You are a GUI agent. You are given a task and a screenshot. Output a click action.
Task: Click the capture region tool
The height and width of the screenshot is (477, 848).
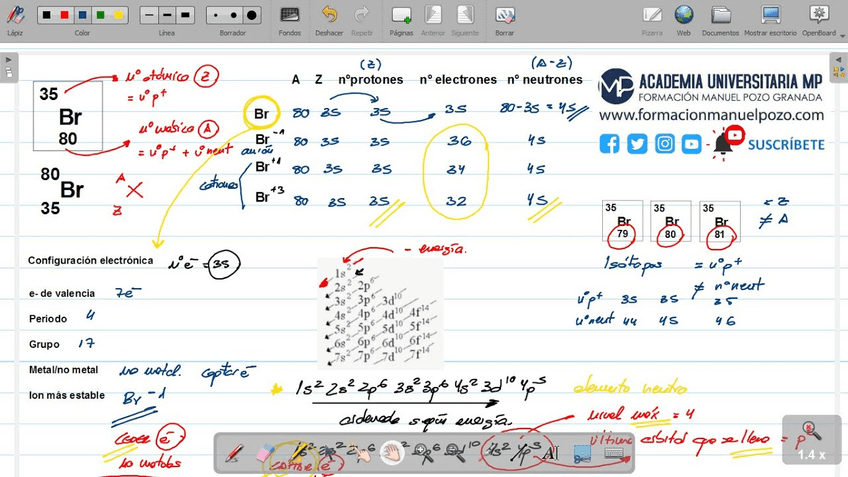583,453
